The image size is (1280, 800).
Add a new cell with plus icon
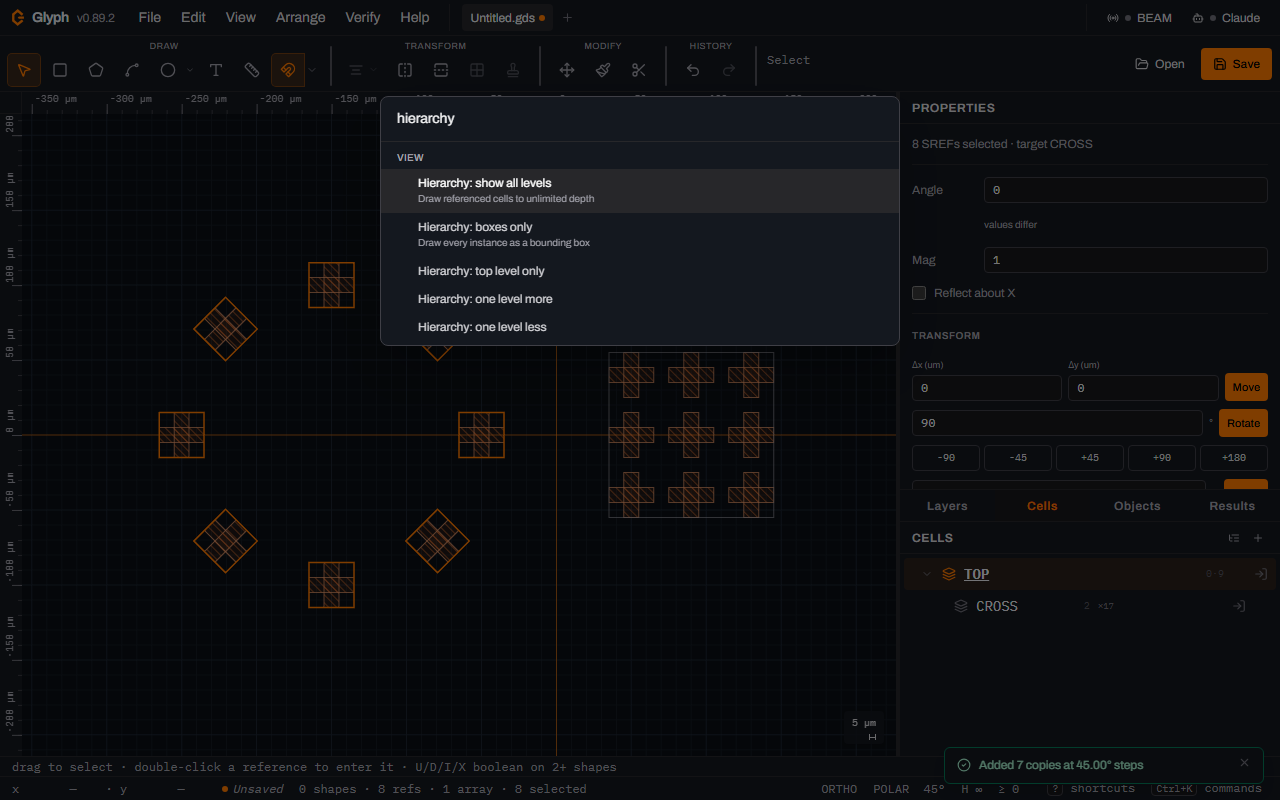pyautogui.click(x=1258, y=538)
